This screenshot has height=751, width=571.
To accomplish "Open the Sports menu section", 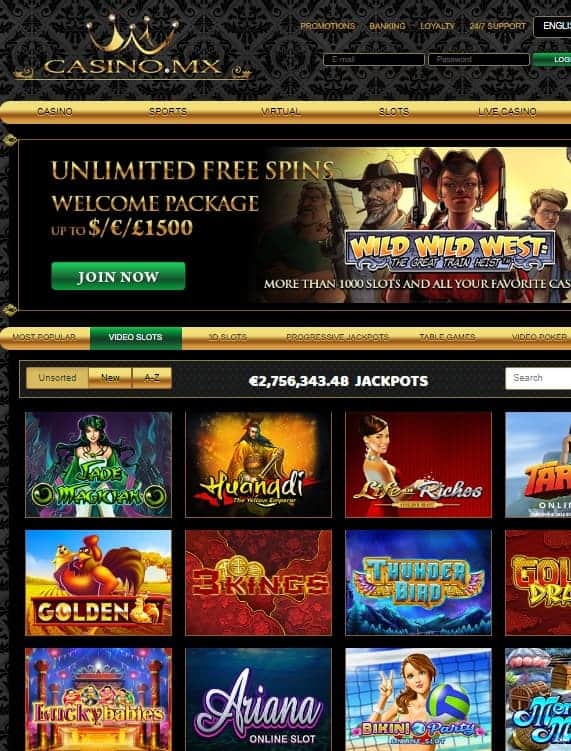I will click(168, 112).
